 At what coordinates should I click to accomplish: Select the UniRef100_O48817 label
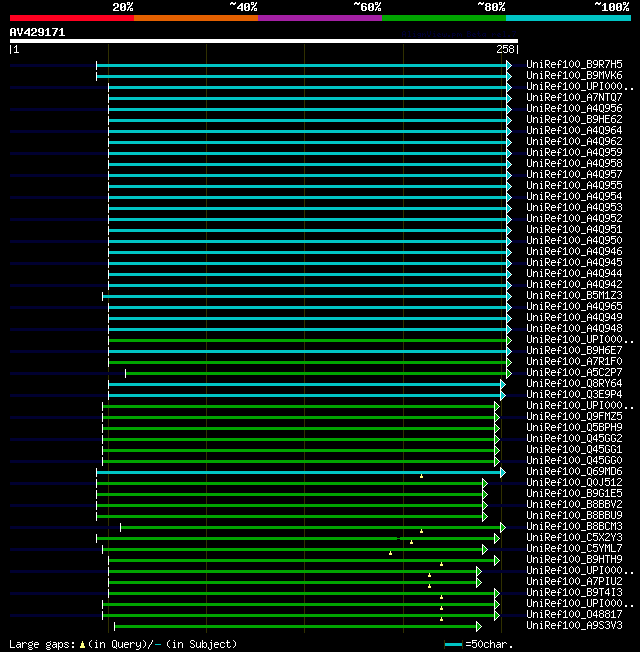[x=574, y=615]
